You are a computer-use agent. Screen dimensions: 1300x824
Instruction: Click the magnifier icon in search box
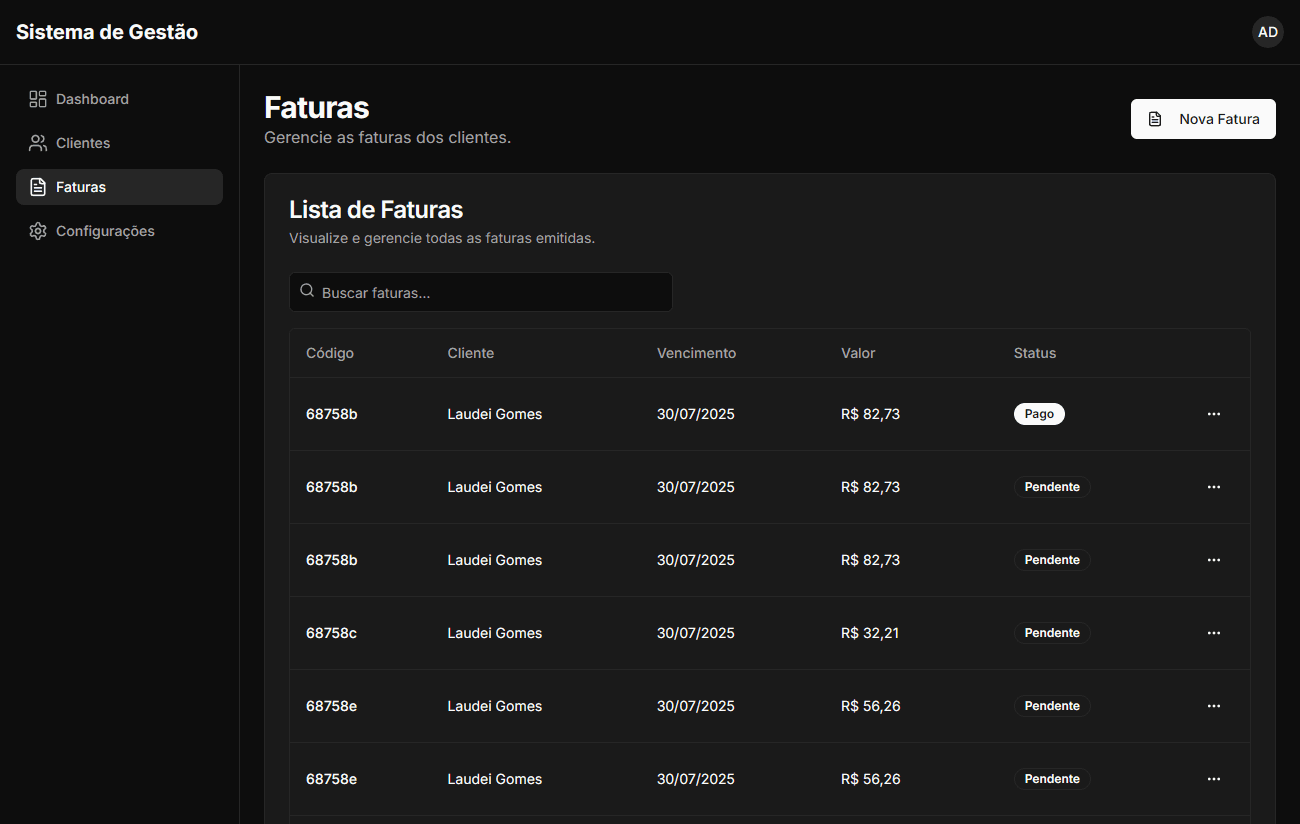coord(307,291)
